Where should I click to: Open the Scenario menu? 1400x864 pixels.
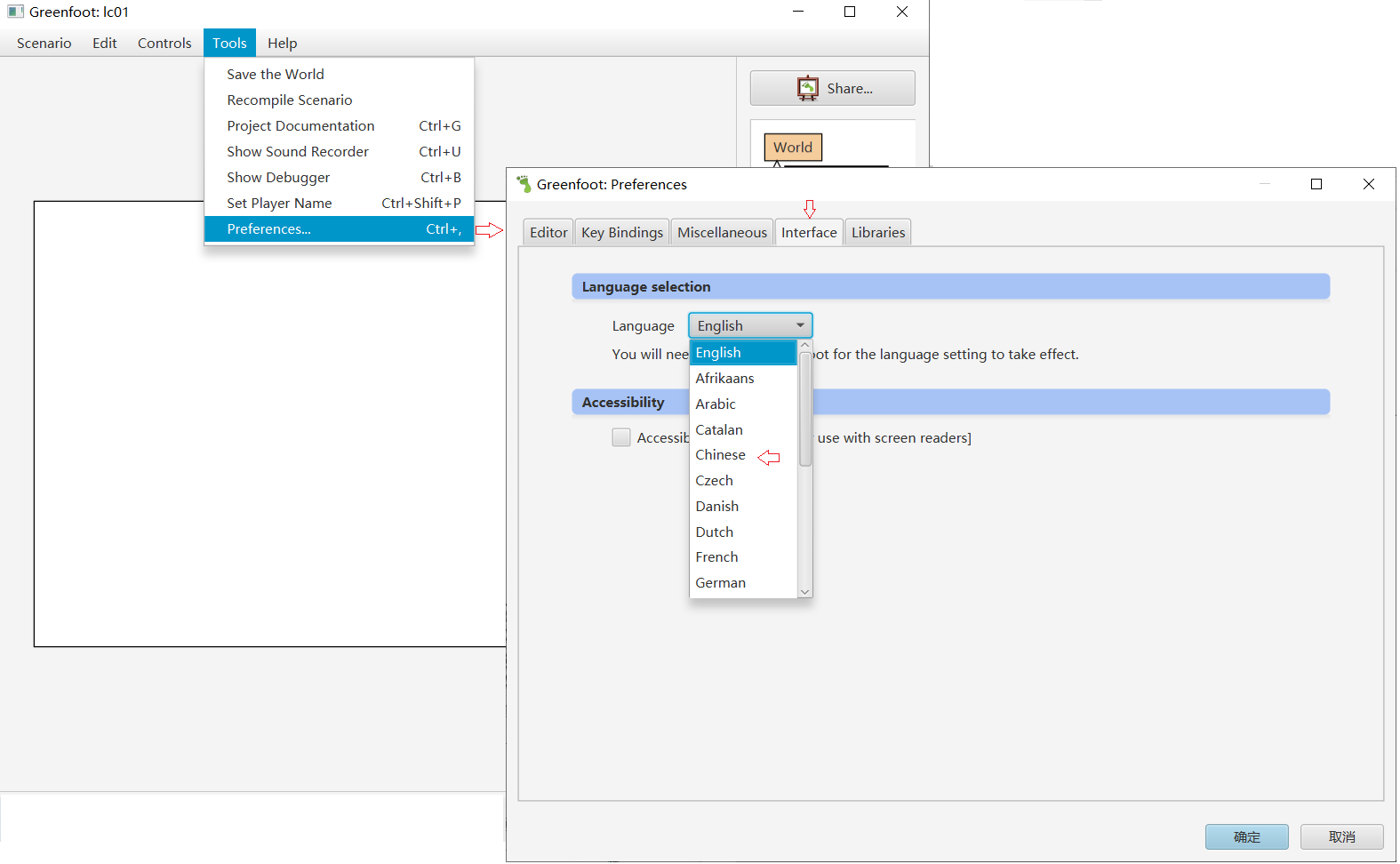point(44,44)
